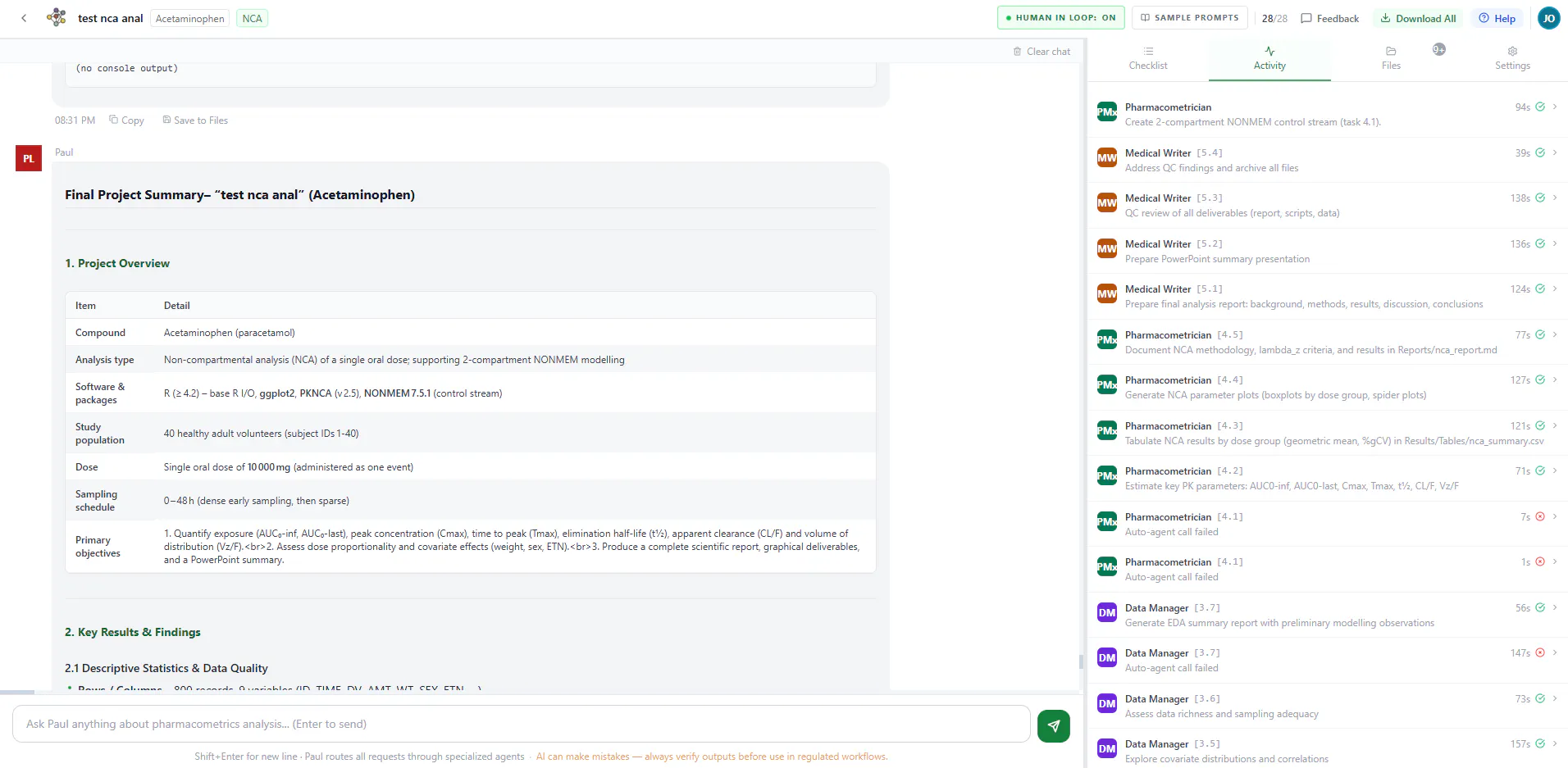Click the failed status icon on 7s Pharmacometrician task

tap(1539, 516)
